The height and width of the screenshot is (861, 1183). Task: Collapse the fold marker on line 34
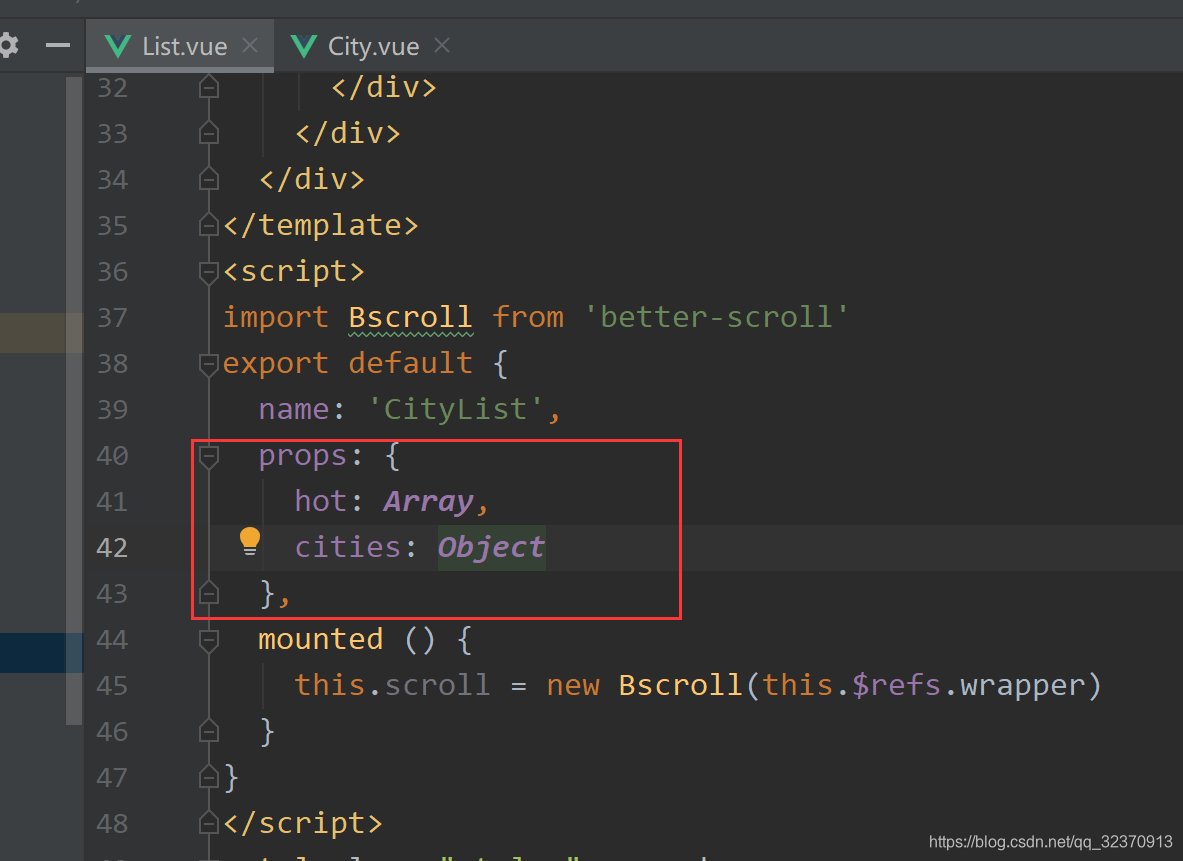coord(209,179)
